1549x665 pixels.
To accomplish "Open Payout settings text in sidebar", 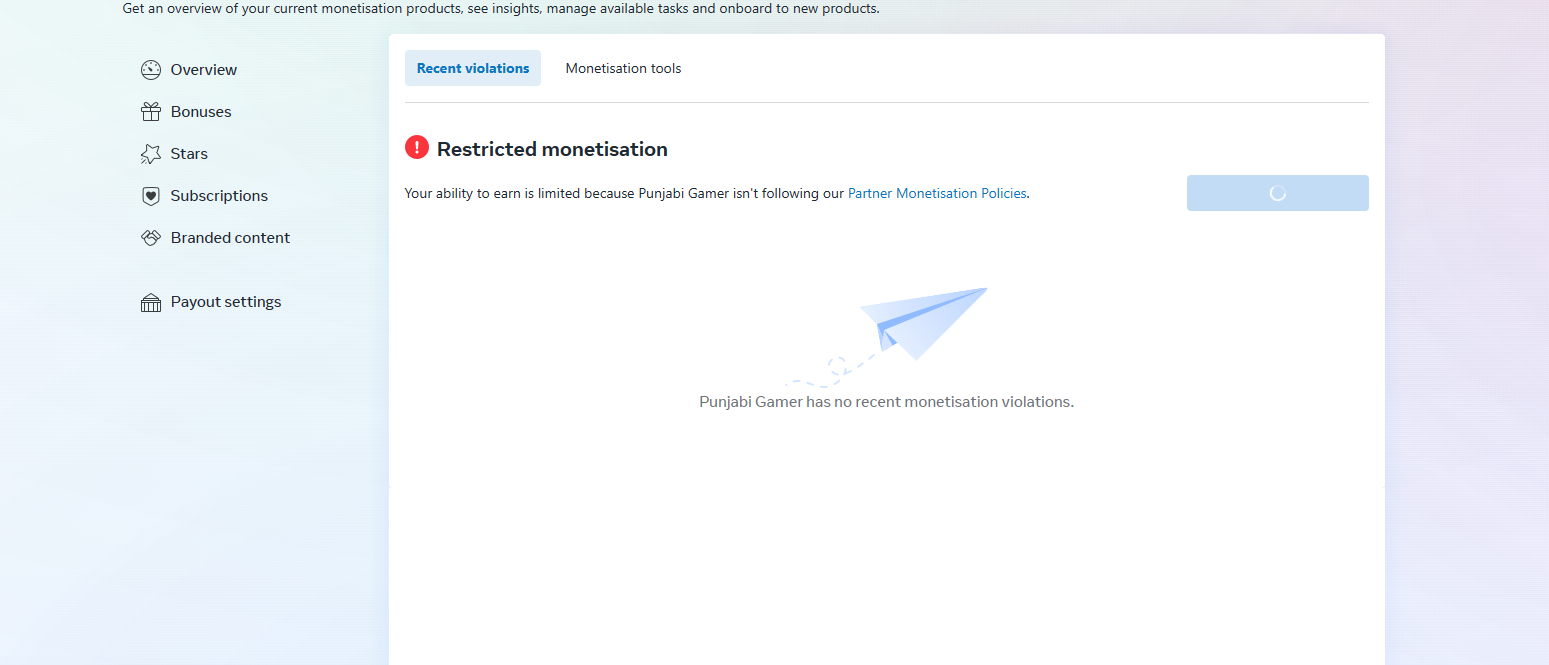I will 226,302.
